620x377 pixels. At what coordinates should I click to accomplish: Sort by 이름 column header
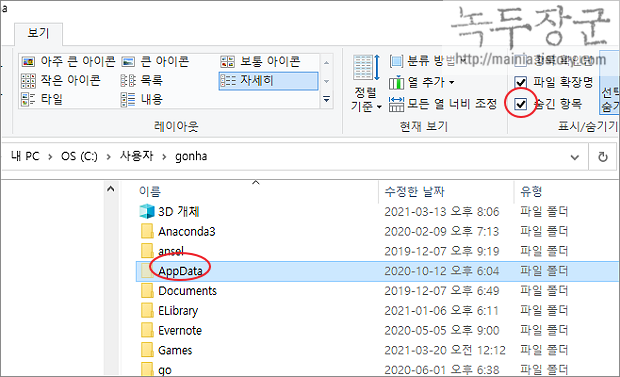(x=149, y=192)
